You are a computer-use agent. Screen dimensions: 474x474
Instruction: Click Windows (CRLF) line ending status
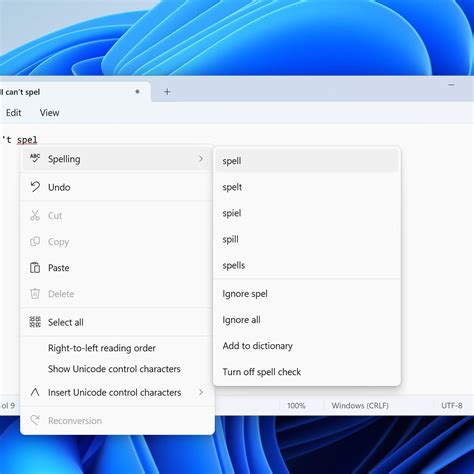coord(360,406)
